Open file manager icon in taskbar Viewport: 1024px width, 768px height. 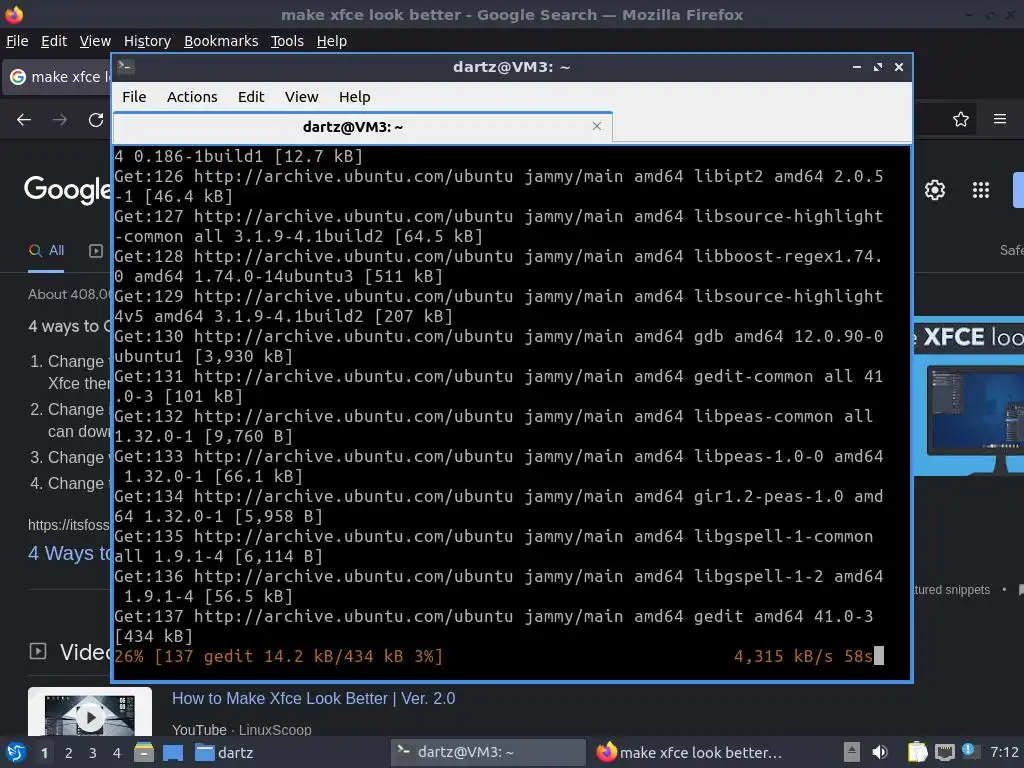tap(144, 752)
